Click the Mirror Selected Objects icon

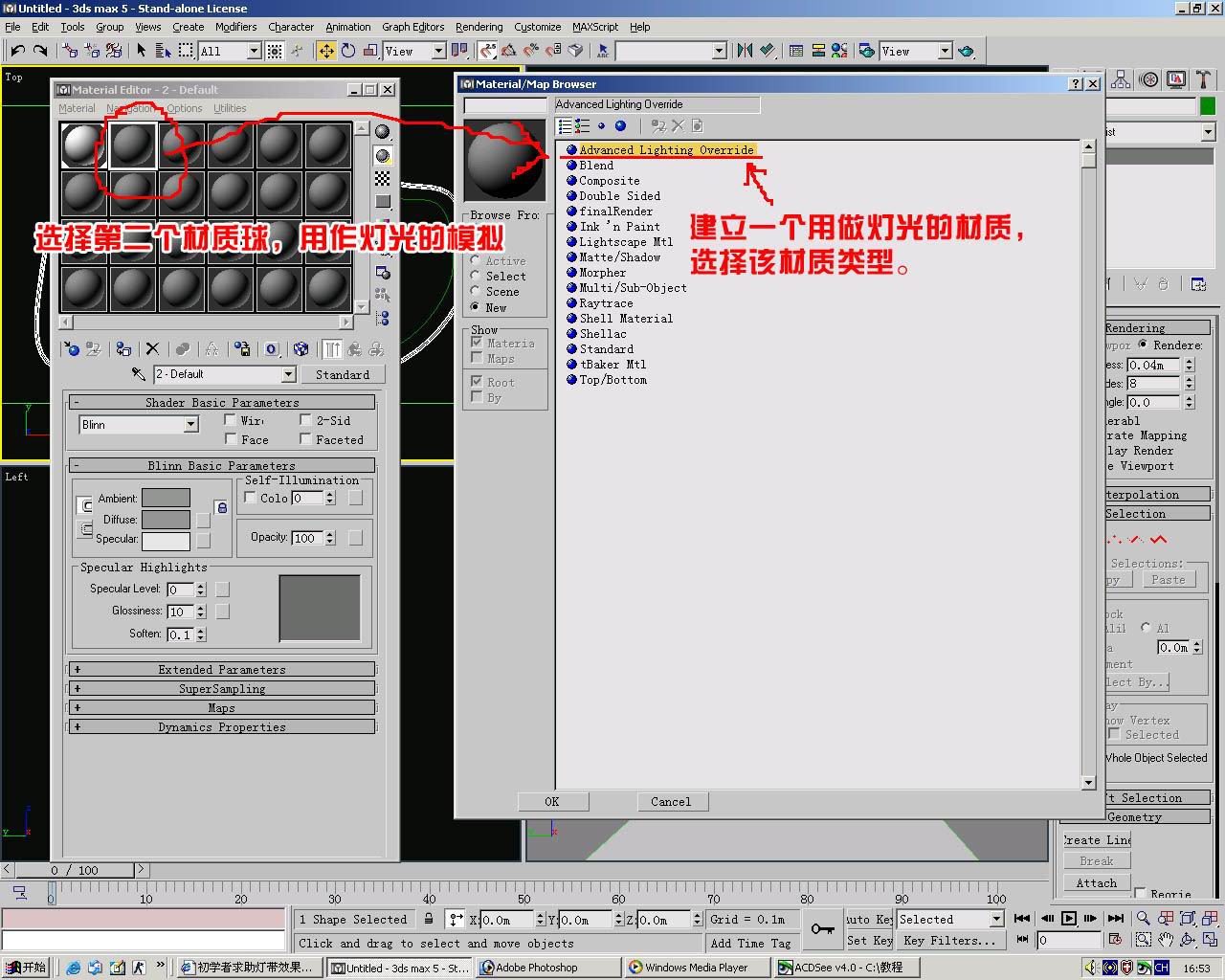click(x=745, y=51)
